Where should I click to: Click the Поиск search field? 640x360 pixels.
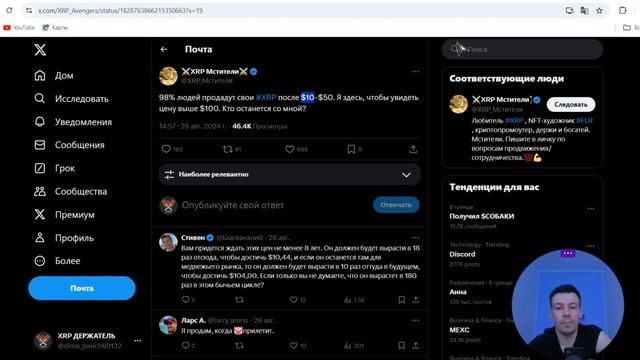(522, 49)
